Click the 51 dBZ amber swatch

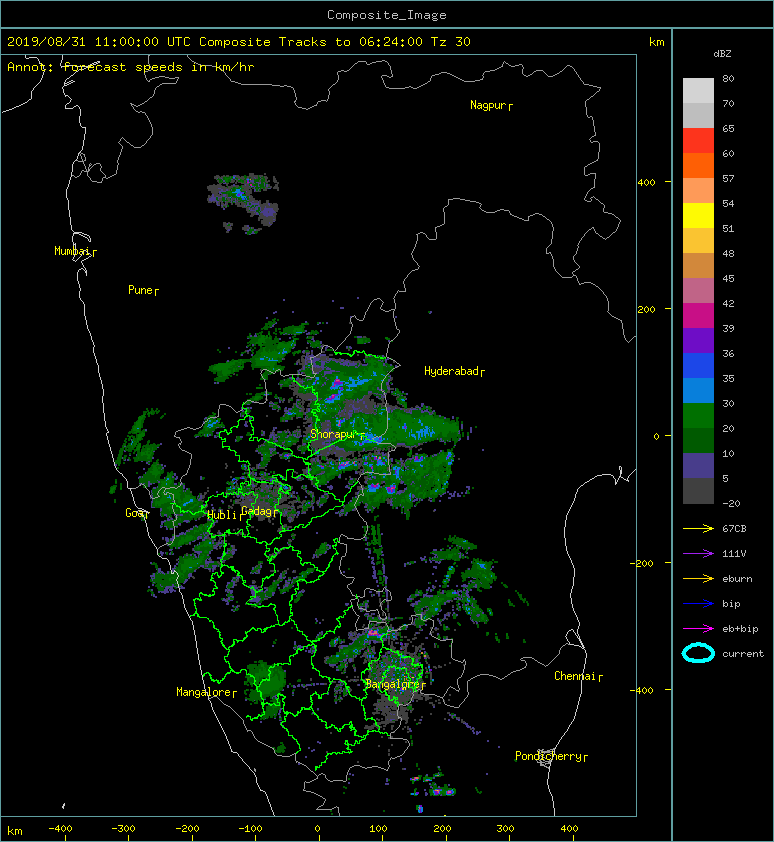click(x=698, y=241)
